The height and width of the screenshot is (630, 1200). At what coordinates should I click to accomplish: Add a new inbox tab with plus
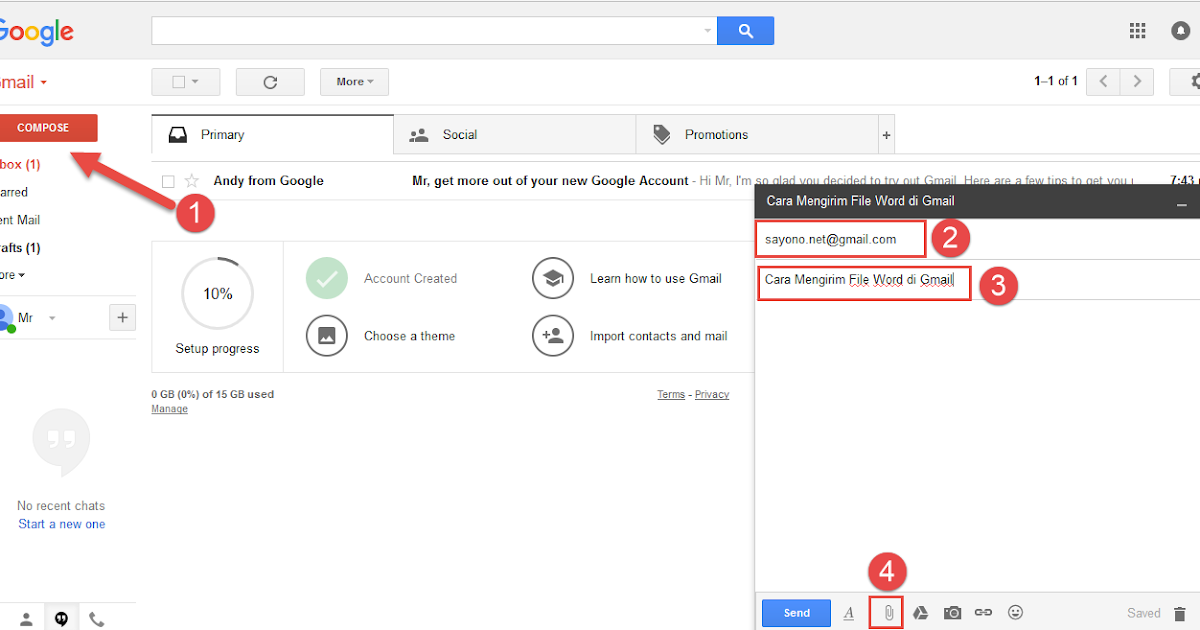tap(886, 135)
